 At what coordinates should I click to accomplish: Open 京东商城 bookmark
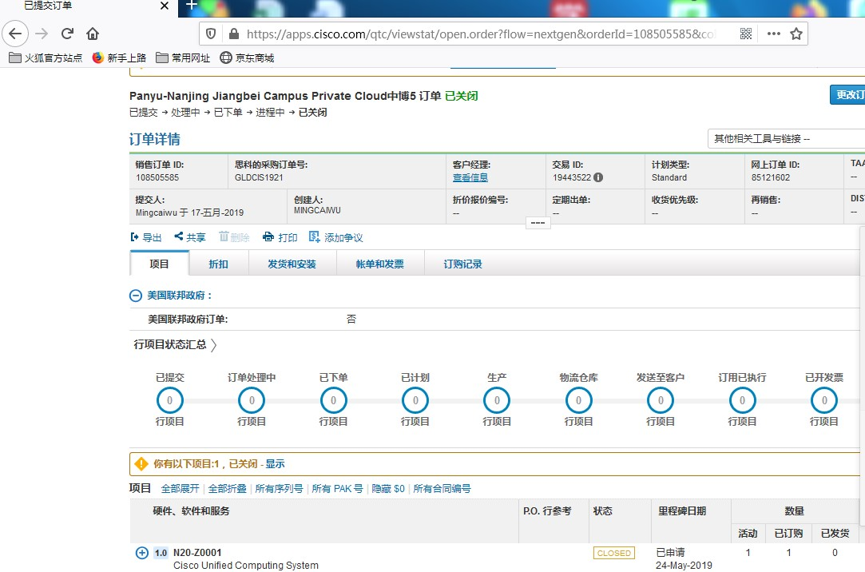[247, 58]
